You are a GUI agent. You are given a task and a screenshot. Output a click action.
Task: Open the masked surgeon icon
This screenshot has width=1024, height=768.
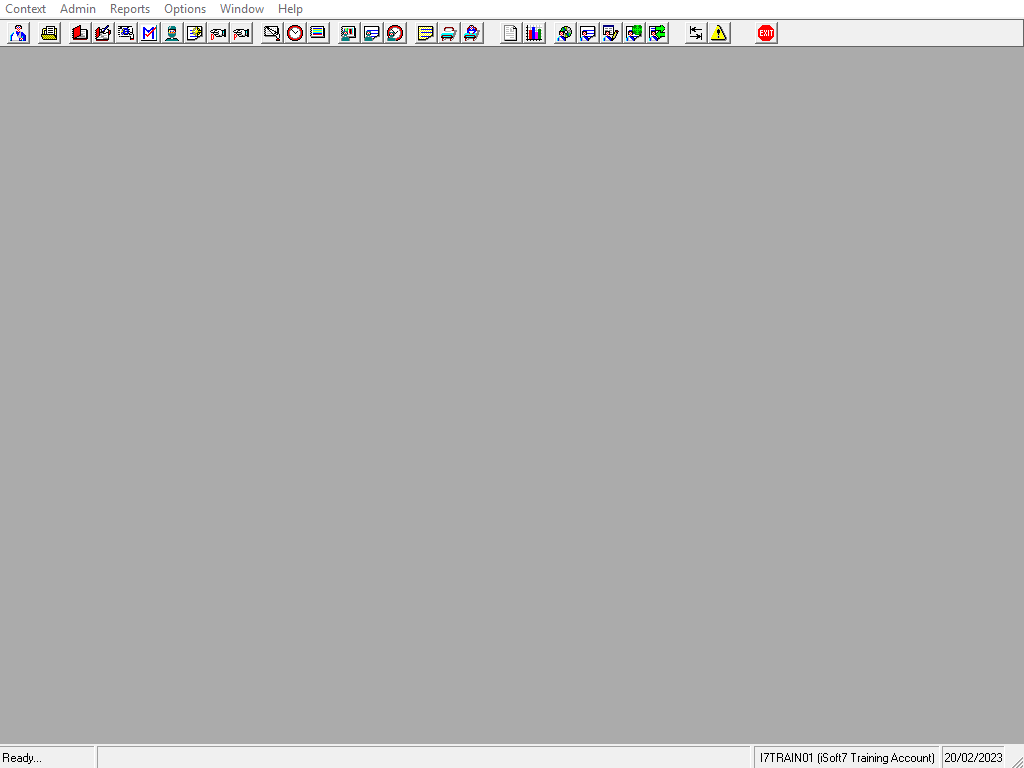coord(172,33)
